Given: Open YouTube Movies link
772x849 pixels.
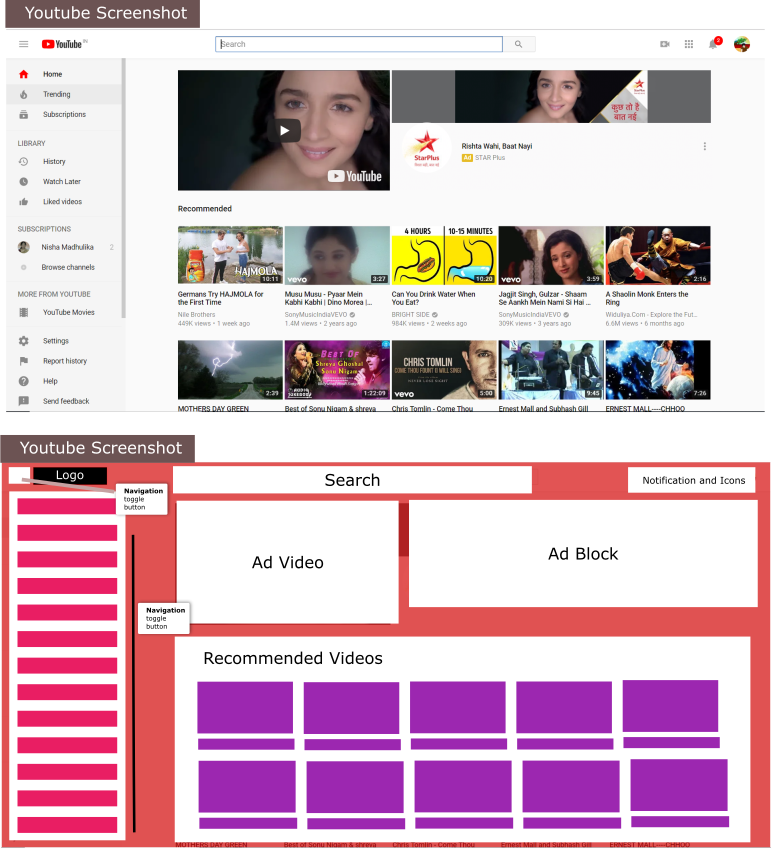Looking at the screenshot, I should [66, 312].
